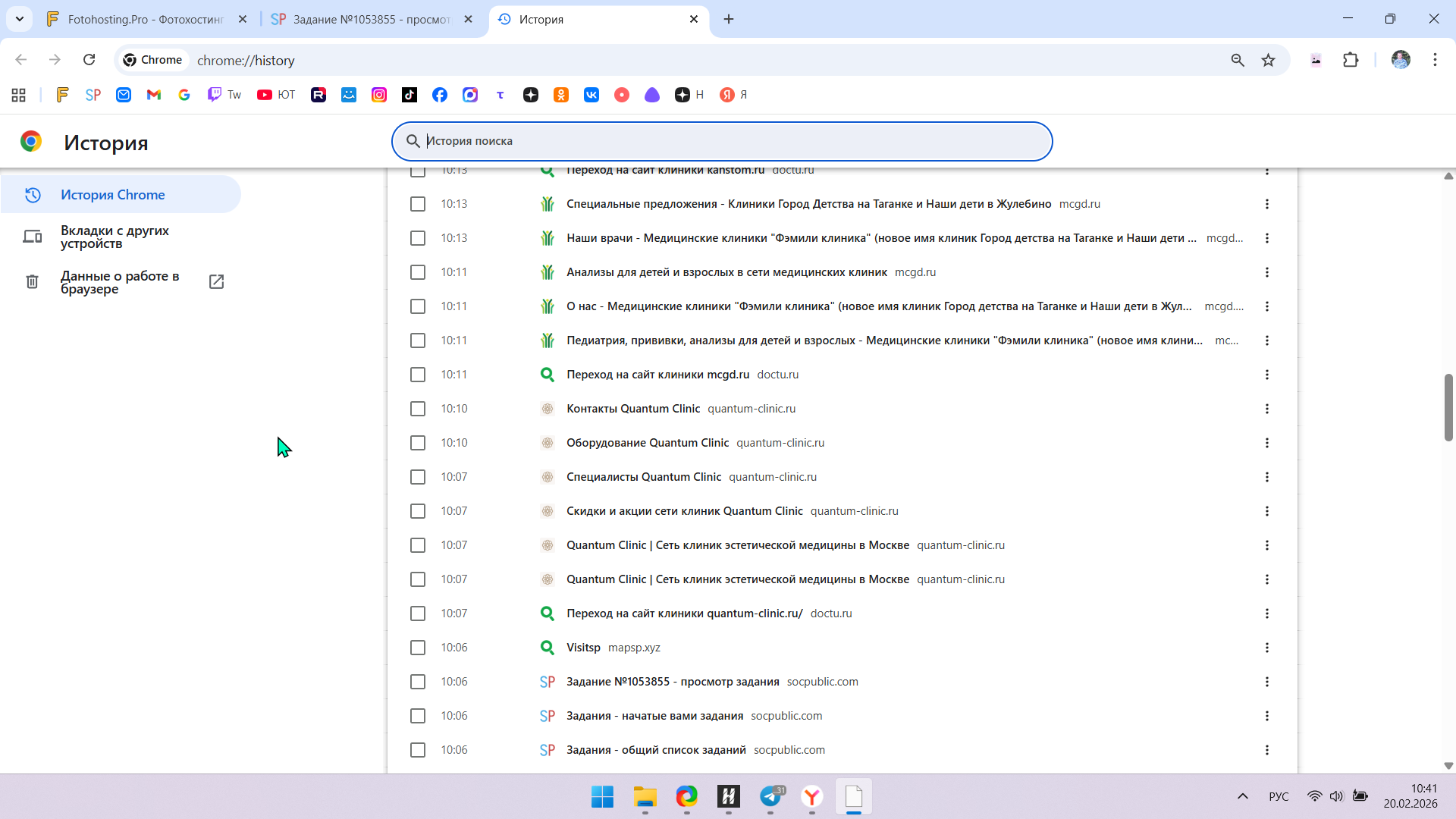
Task: Open the tab search dropdown arrow
Action: click(x=20, y=19)
